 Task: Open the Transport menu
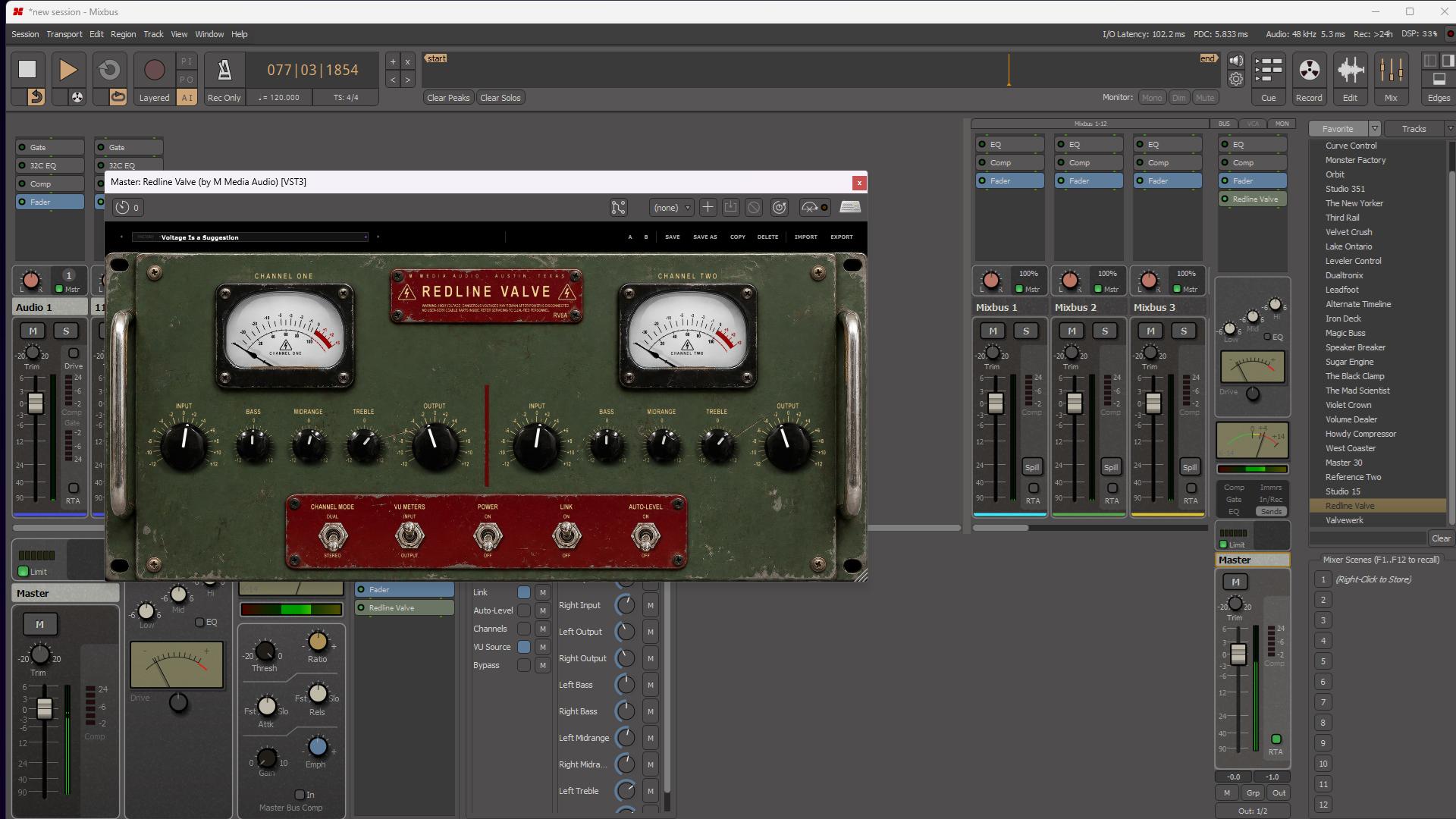click(64, 34)
